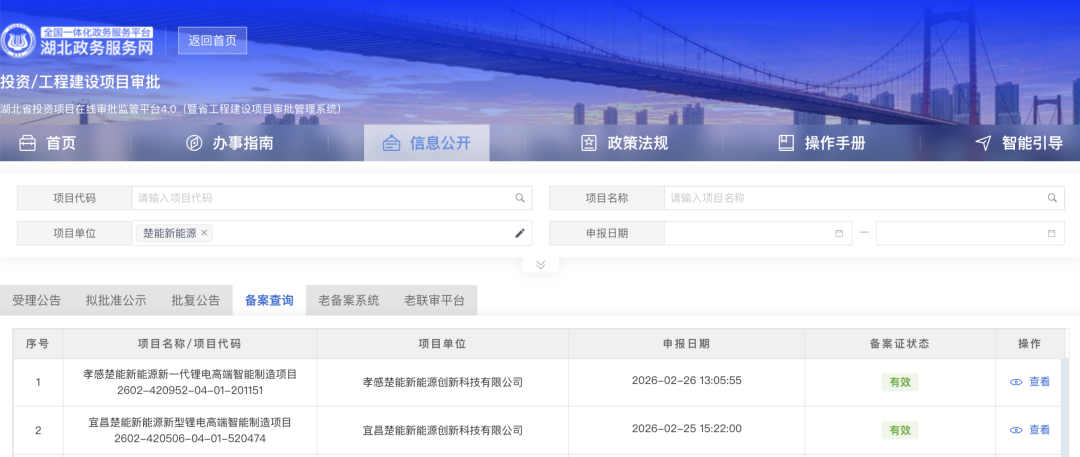The width and height of the screenshot is (1080, 457).
Task: Click the eye icon in 孝感 row
Action: click(1016, 382)
